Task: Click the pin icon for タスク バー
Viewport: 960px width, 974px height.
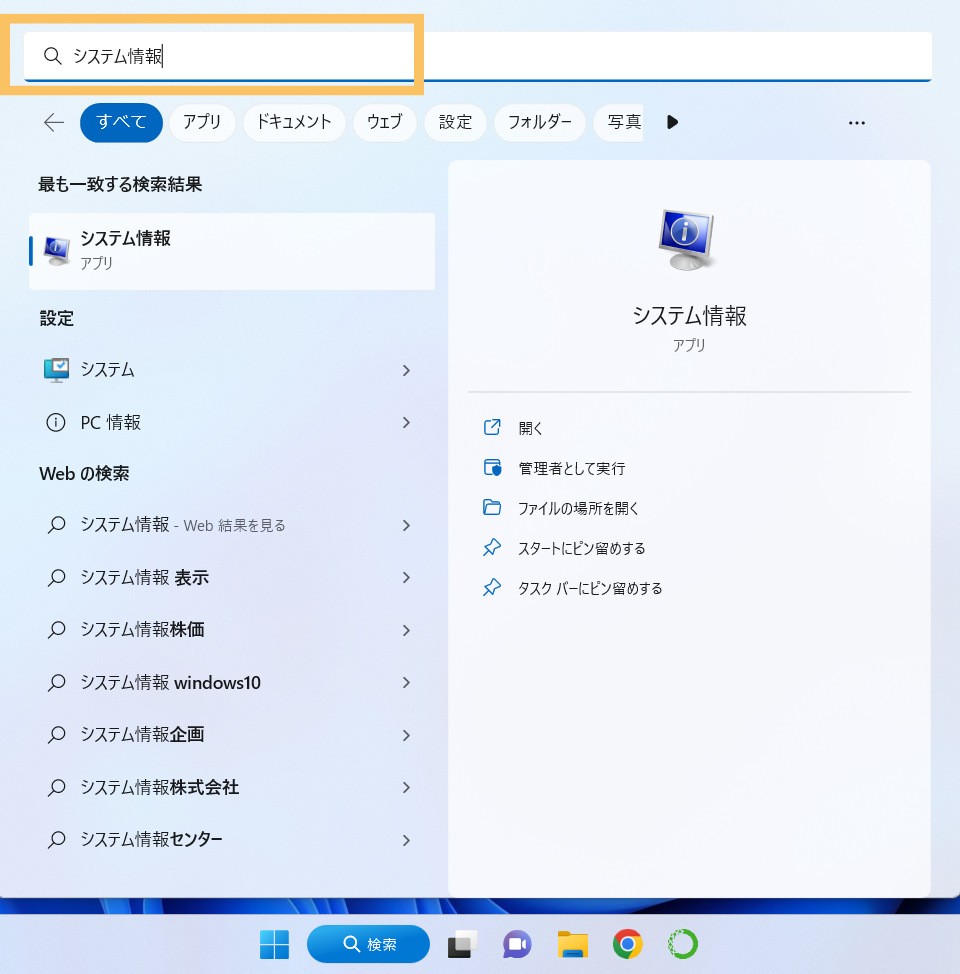Action: [492, 587]
